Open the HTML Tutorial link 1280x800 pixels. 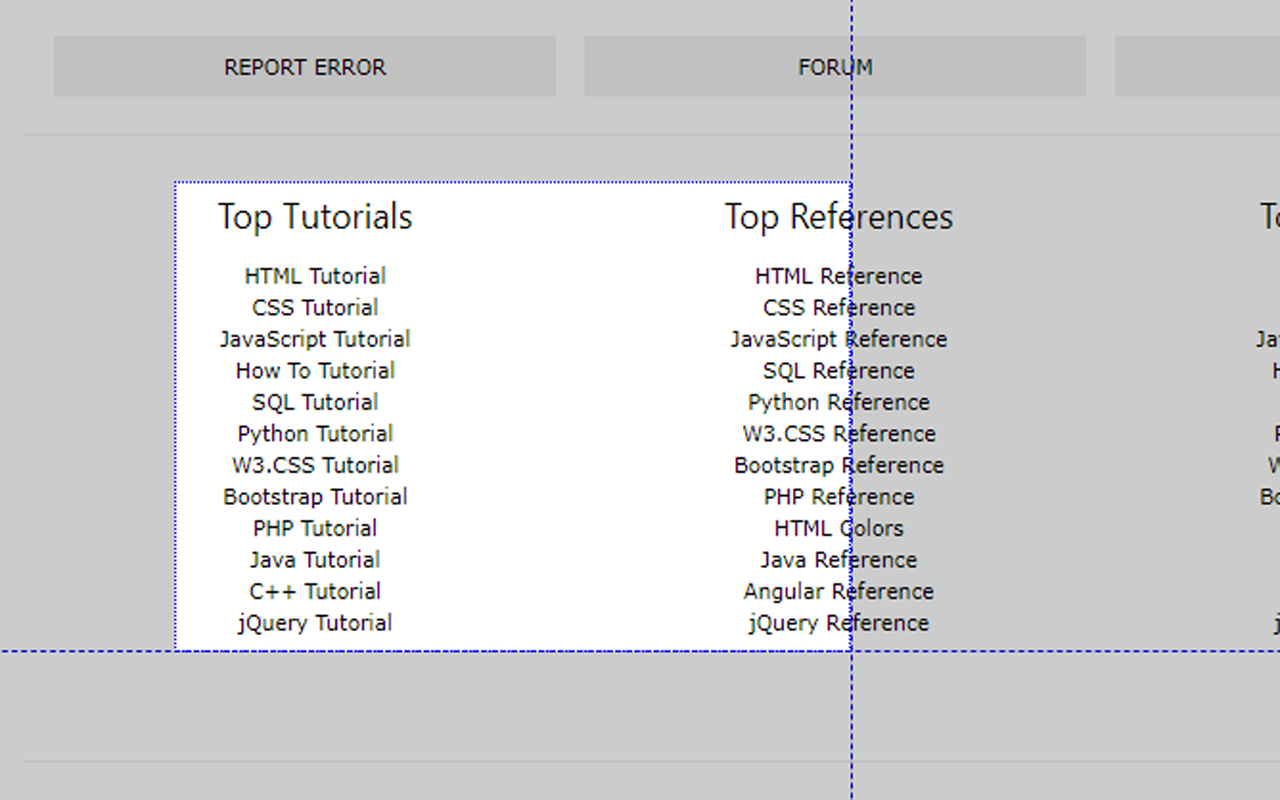(x=315, y=276)
